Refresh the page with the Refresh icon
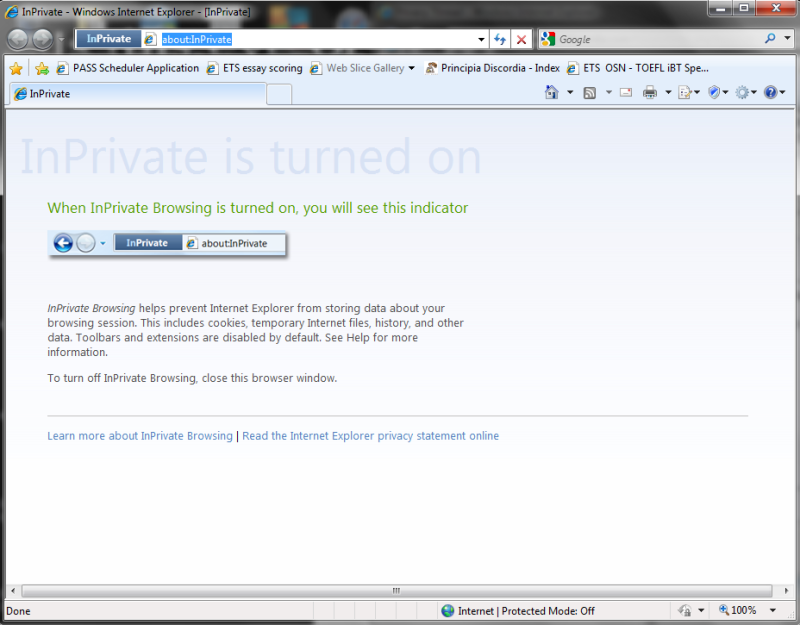This screenshot has height=625, width=800. tap(500, 39)
